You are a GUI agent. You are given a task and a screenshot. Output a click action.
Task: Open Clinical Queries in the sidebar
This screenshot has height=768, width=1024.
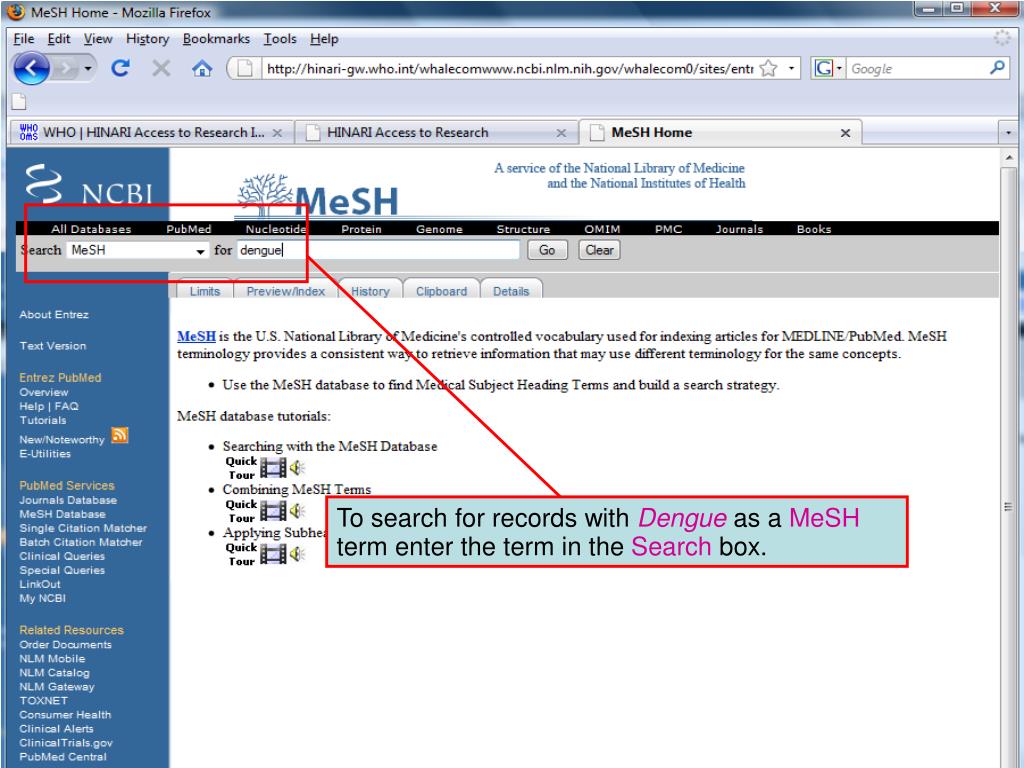62,556
